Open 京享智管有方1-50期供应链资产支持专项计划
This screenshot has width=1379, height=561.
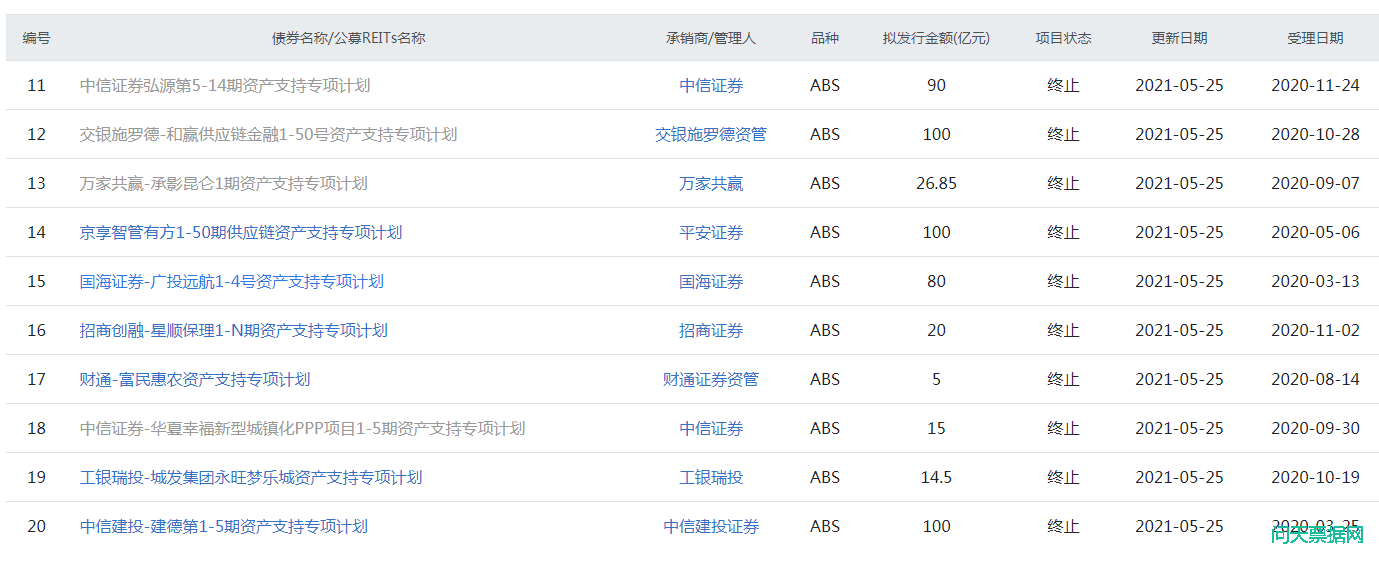(x=241, y=233)
